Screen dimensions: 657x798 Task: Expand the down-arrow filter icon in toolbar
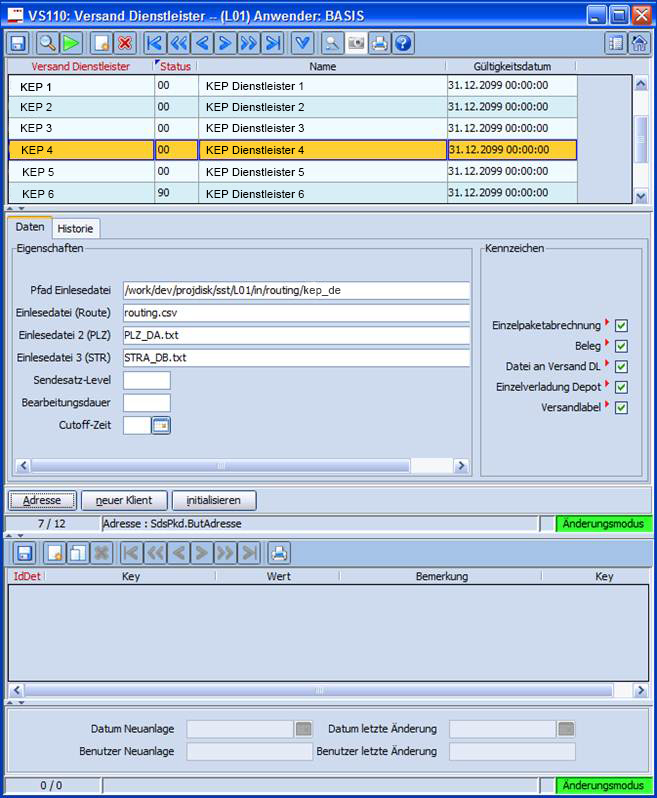(x=302, y=43)
